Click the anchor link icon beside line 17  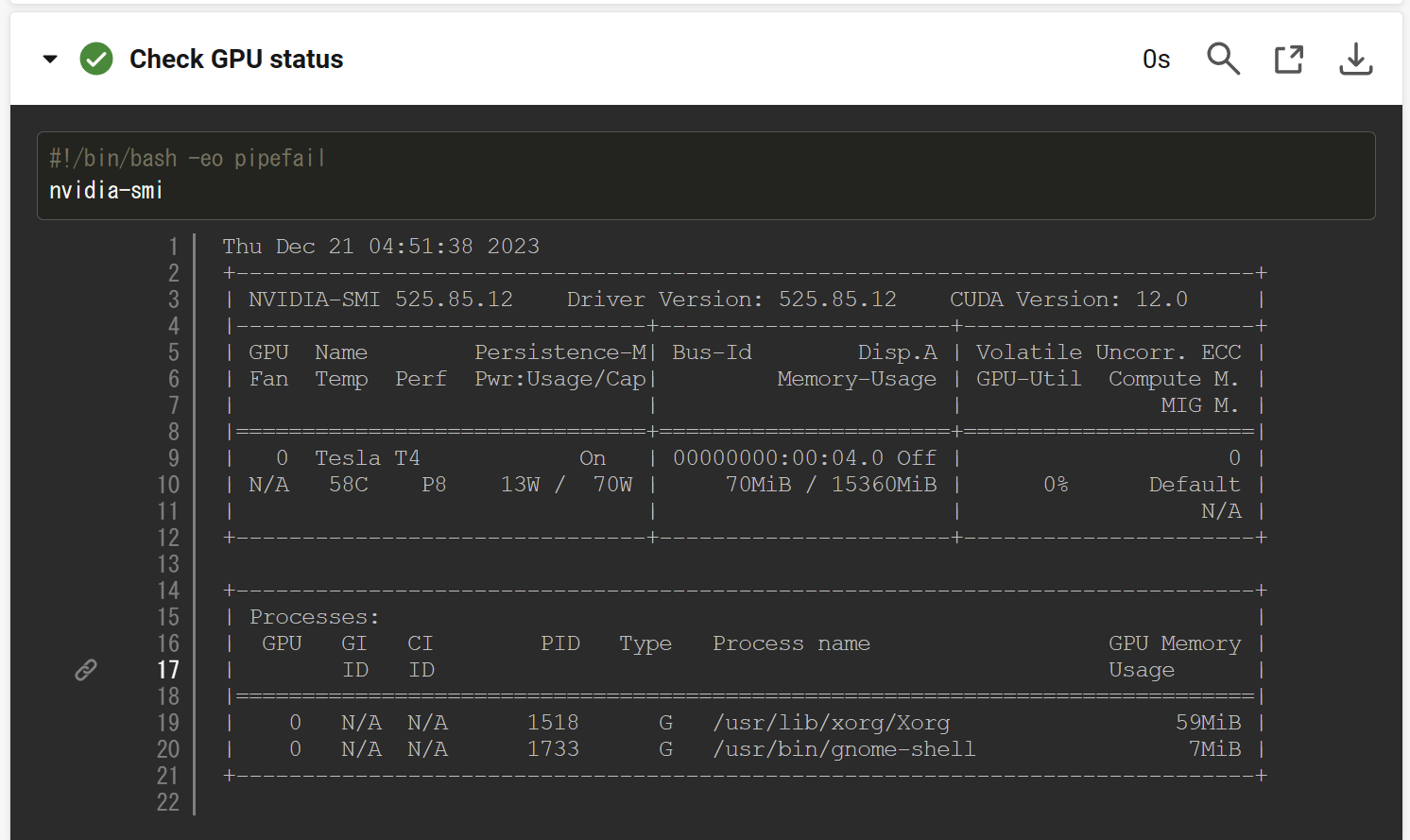[85, 669]
